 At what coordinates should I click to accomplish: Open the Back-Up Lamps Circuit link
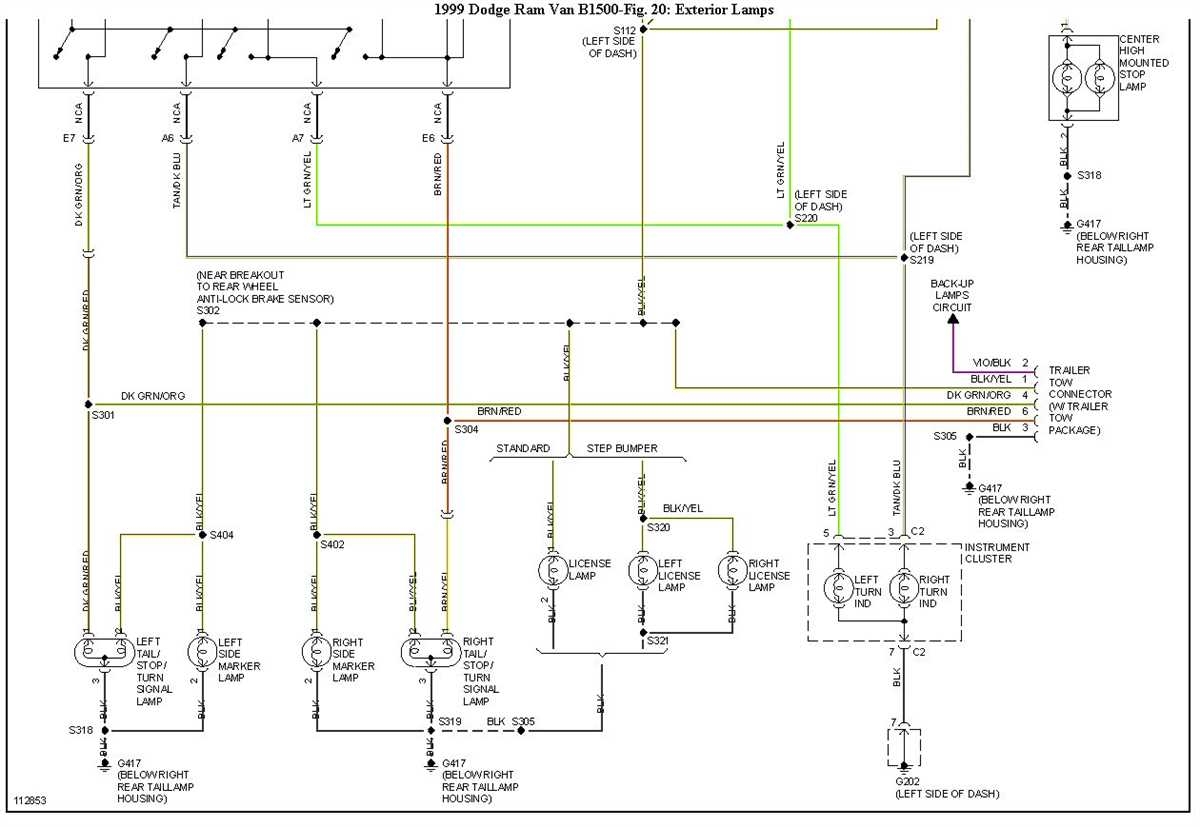pos(952,296)
